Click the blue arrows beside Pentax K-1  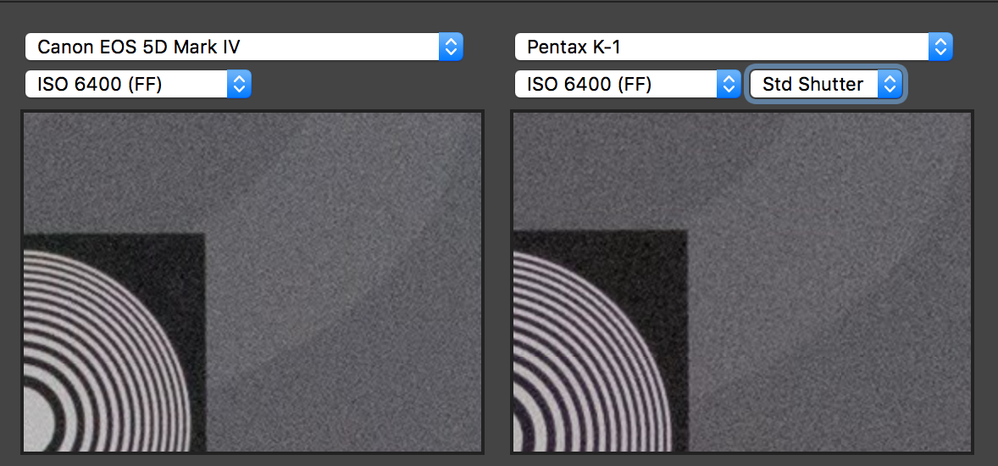point(940,46)
